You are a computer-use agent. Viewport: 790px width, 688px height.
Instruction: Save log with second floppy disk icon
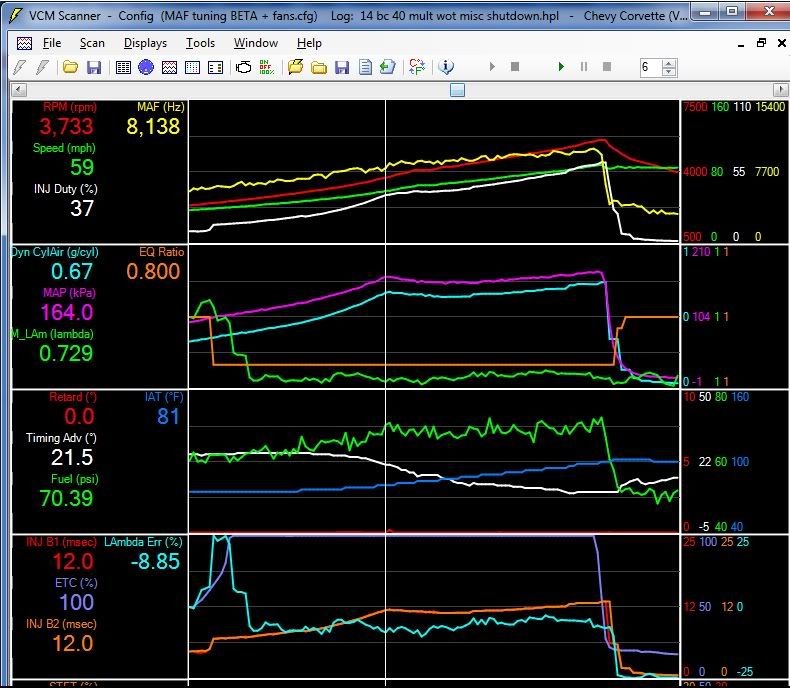click(x=342, y=67)
